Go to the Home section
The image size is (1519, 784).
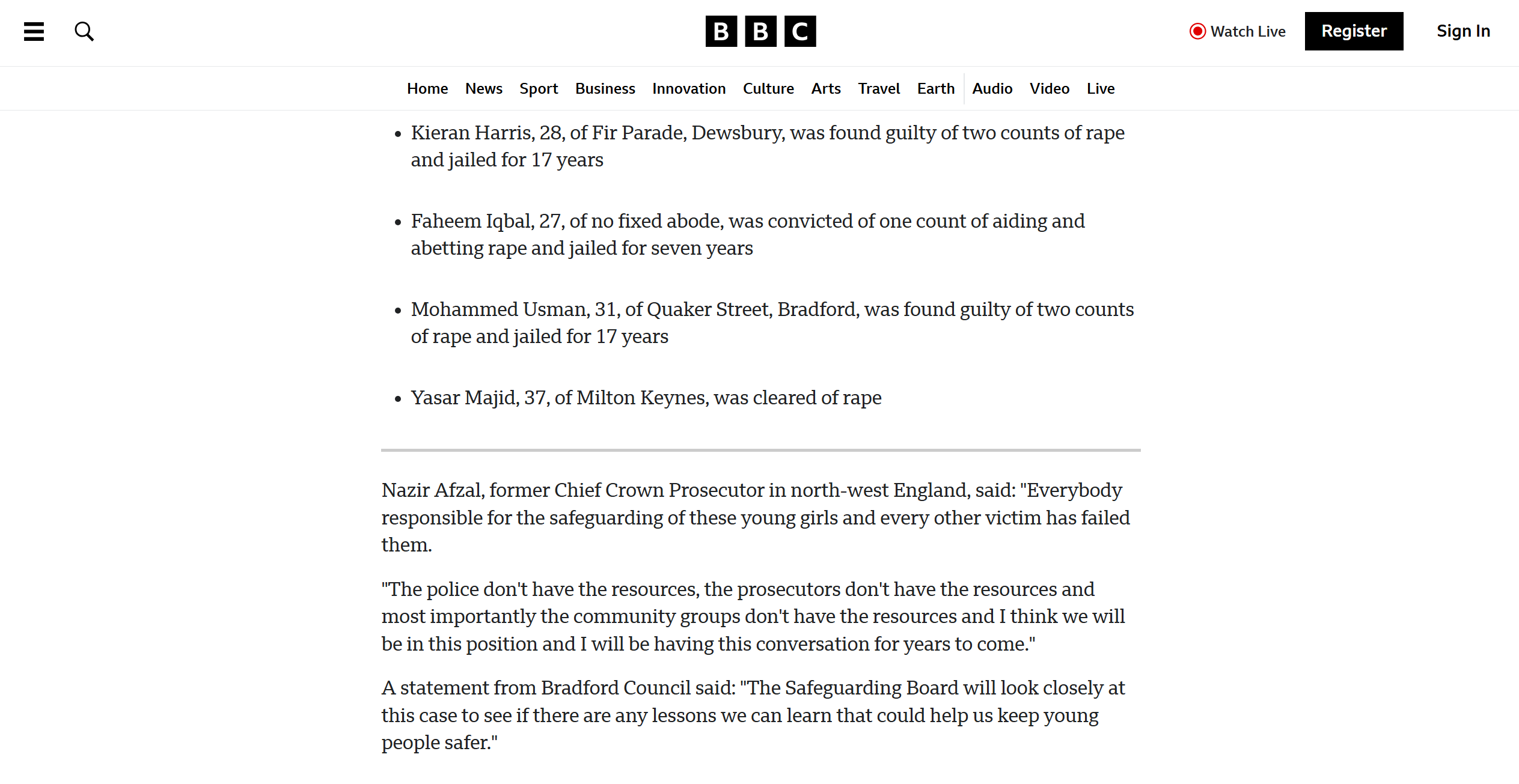(x=427, y=89)
